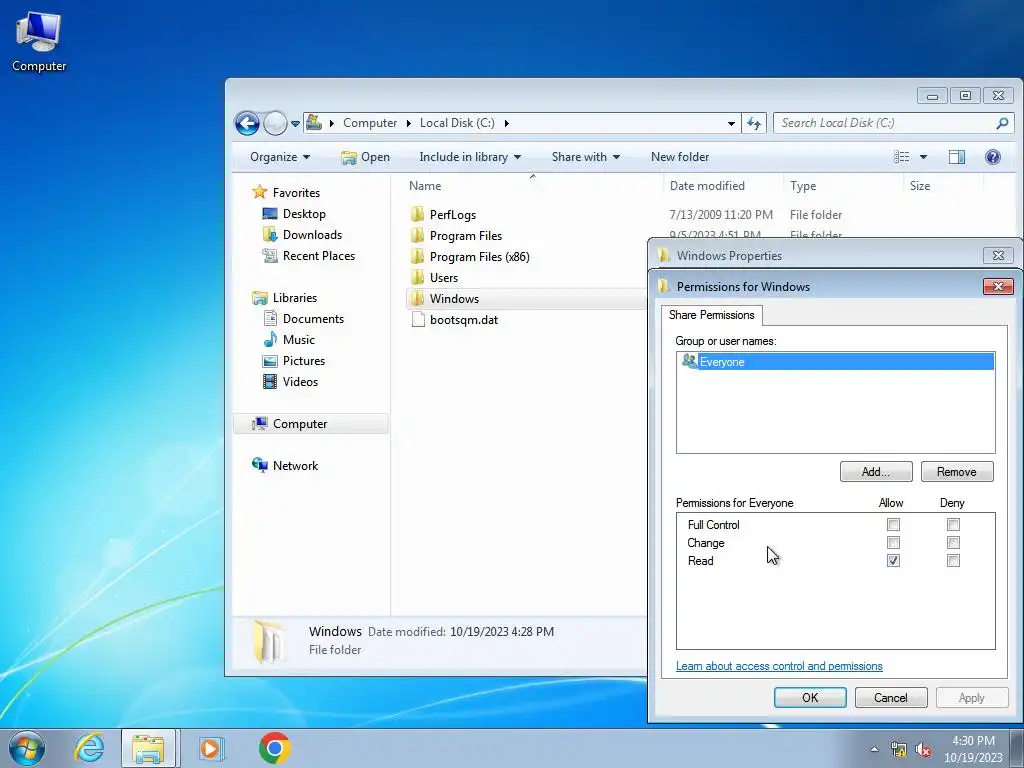Launch Internet Explorer from the taskbar

(89, 748)
